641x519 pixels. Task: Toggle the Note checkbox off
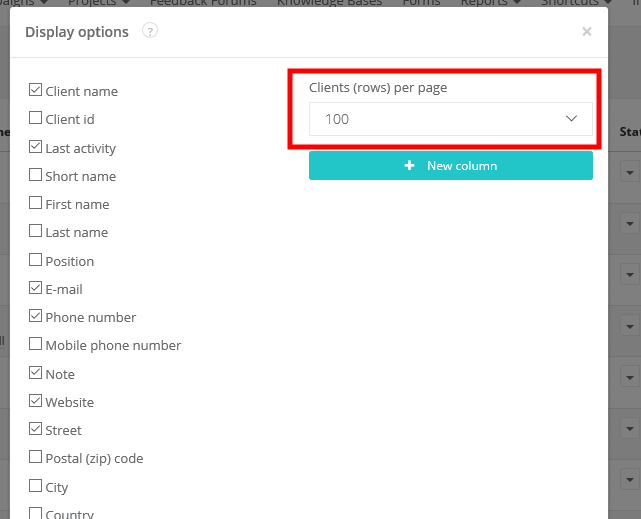[36, 374]
